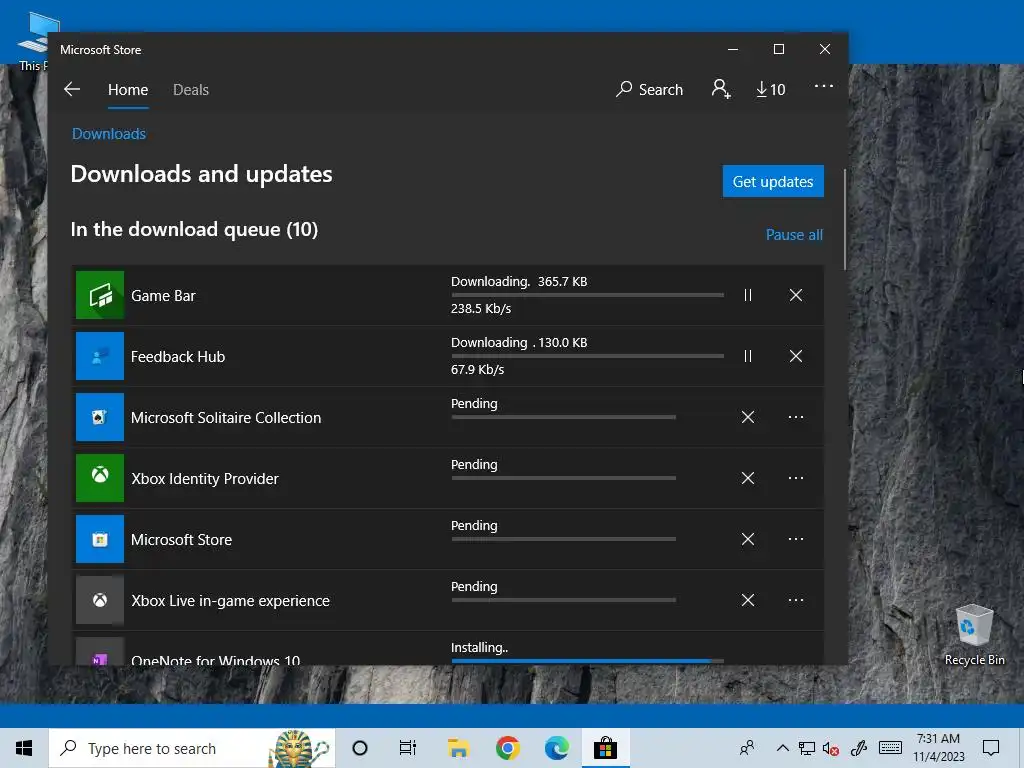Select the Recycle Bin desktop icon
The image size is (1024, 768).
(974, 635)
